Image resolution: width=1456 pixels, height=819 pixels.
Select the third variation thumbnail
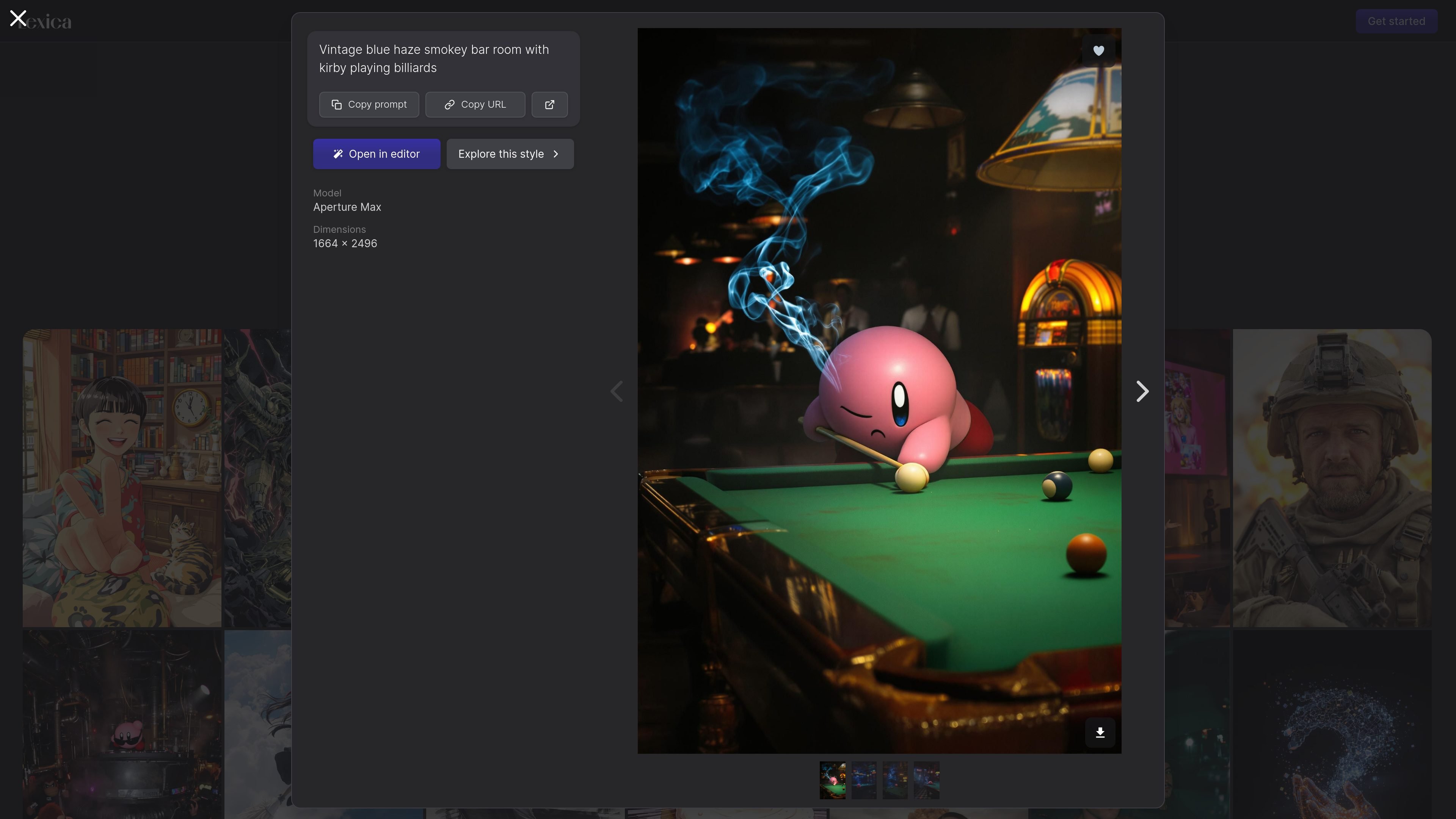point(895,780)
